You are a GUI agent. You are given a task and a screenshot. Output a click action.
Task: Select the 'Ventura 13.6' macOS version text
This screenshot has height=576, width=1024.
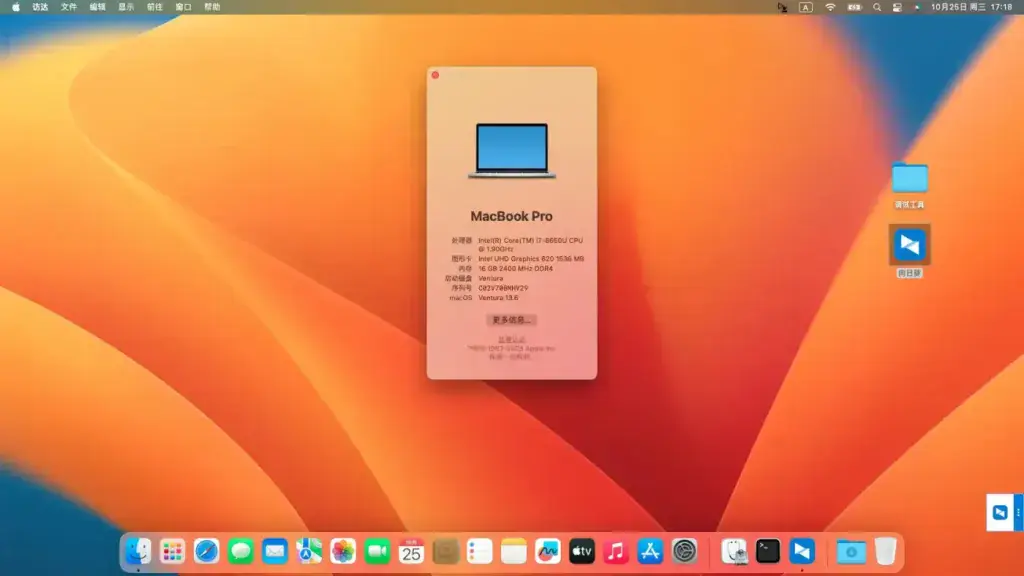tap(498, 298)
